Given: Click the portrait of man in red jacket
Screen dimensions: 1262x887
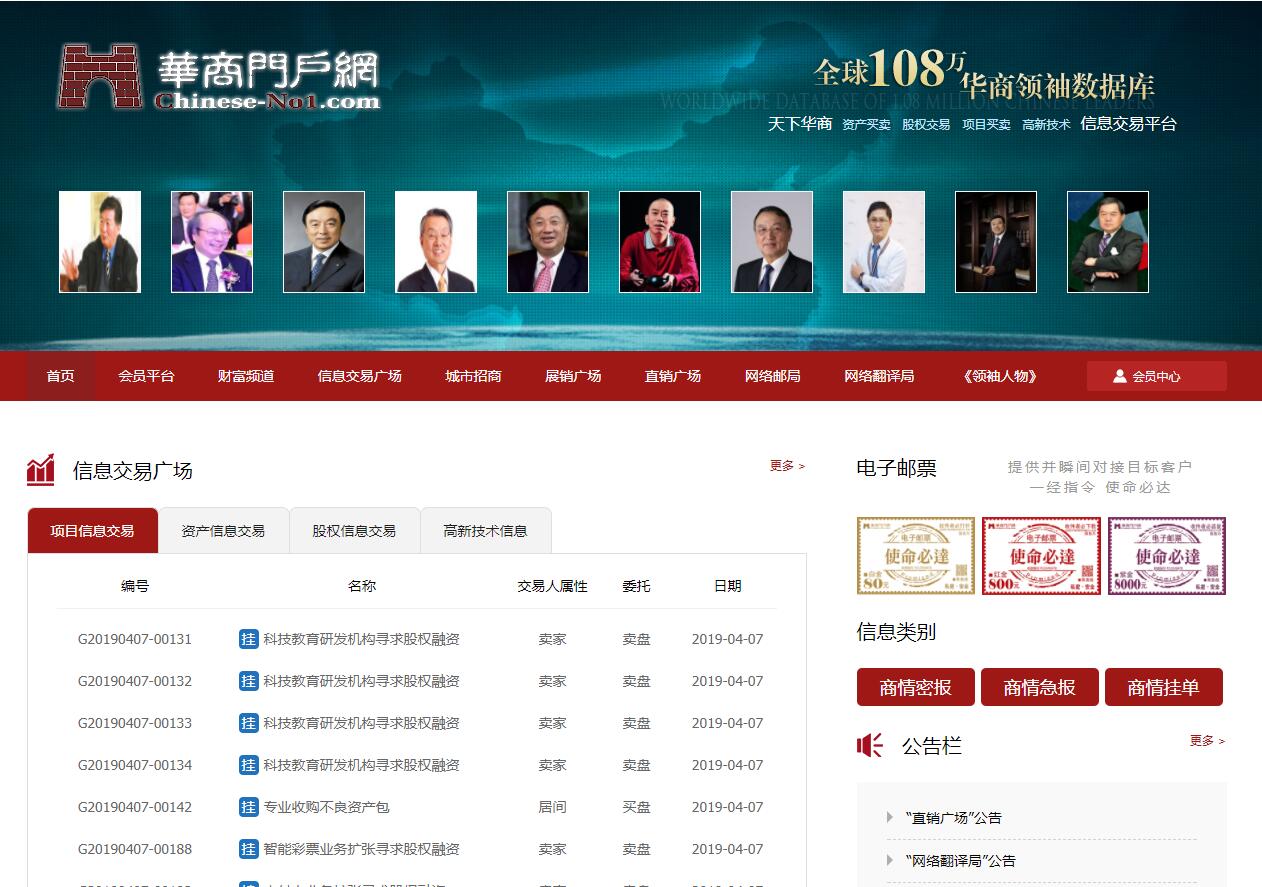Looking at the screenshot, I should click(x=660, y=242).
